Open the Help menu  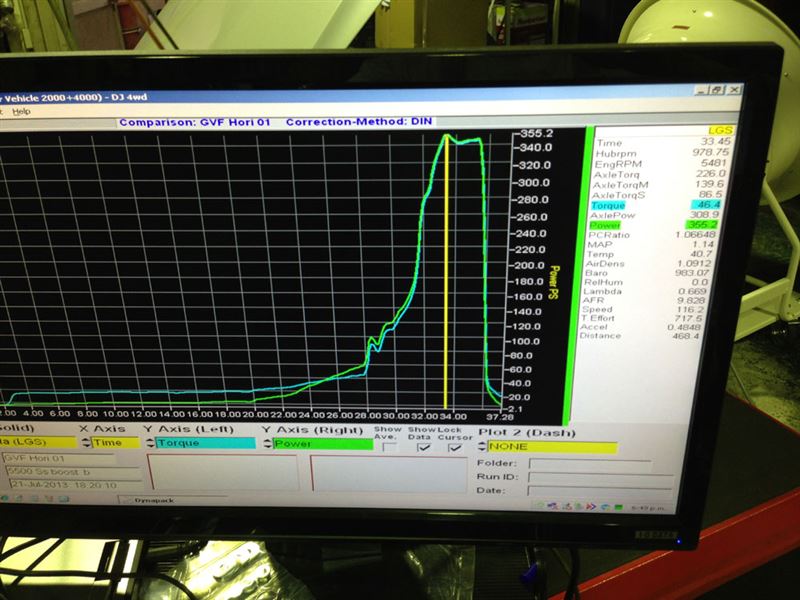click(21, 111)
